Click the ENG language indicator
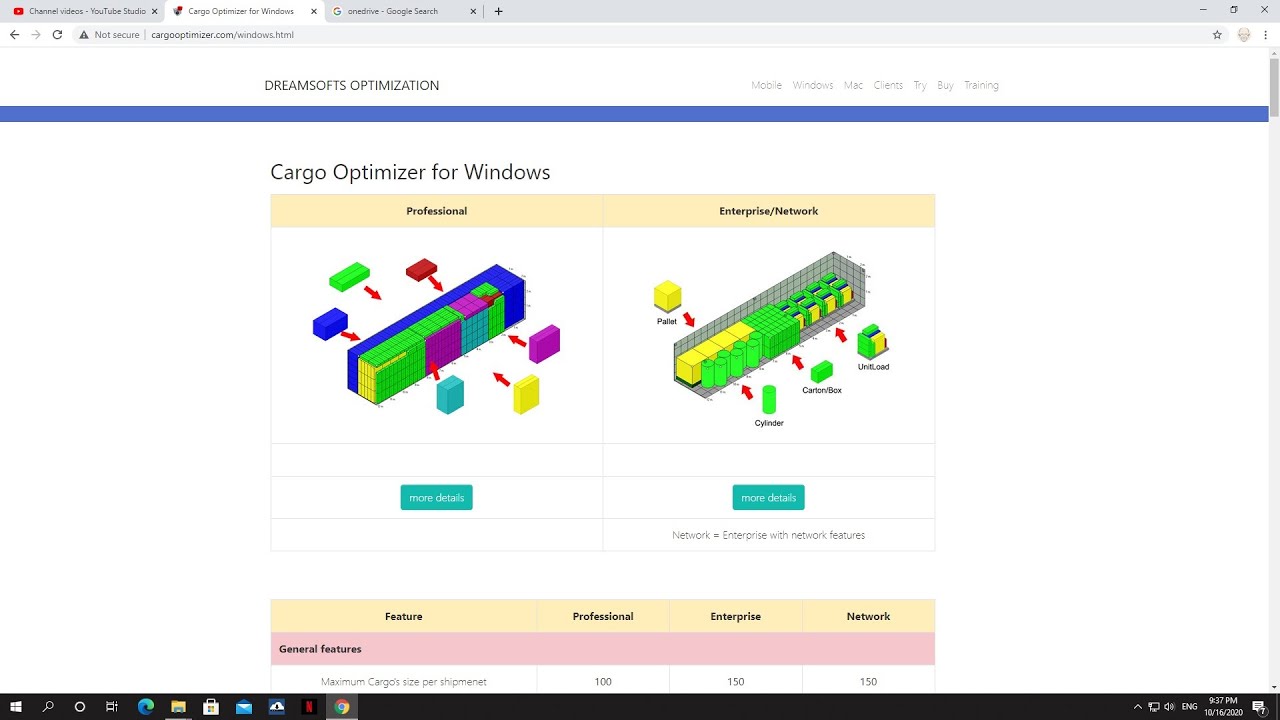This screenshot has width=1280, height=720. (1190, 707)
